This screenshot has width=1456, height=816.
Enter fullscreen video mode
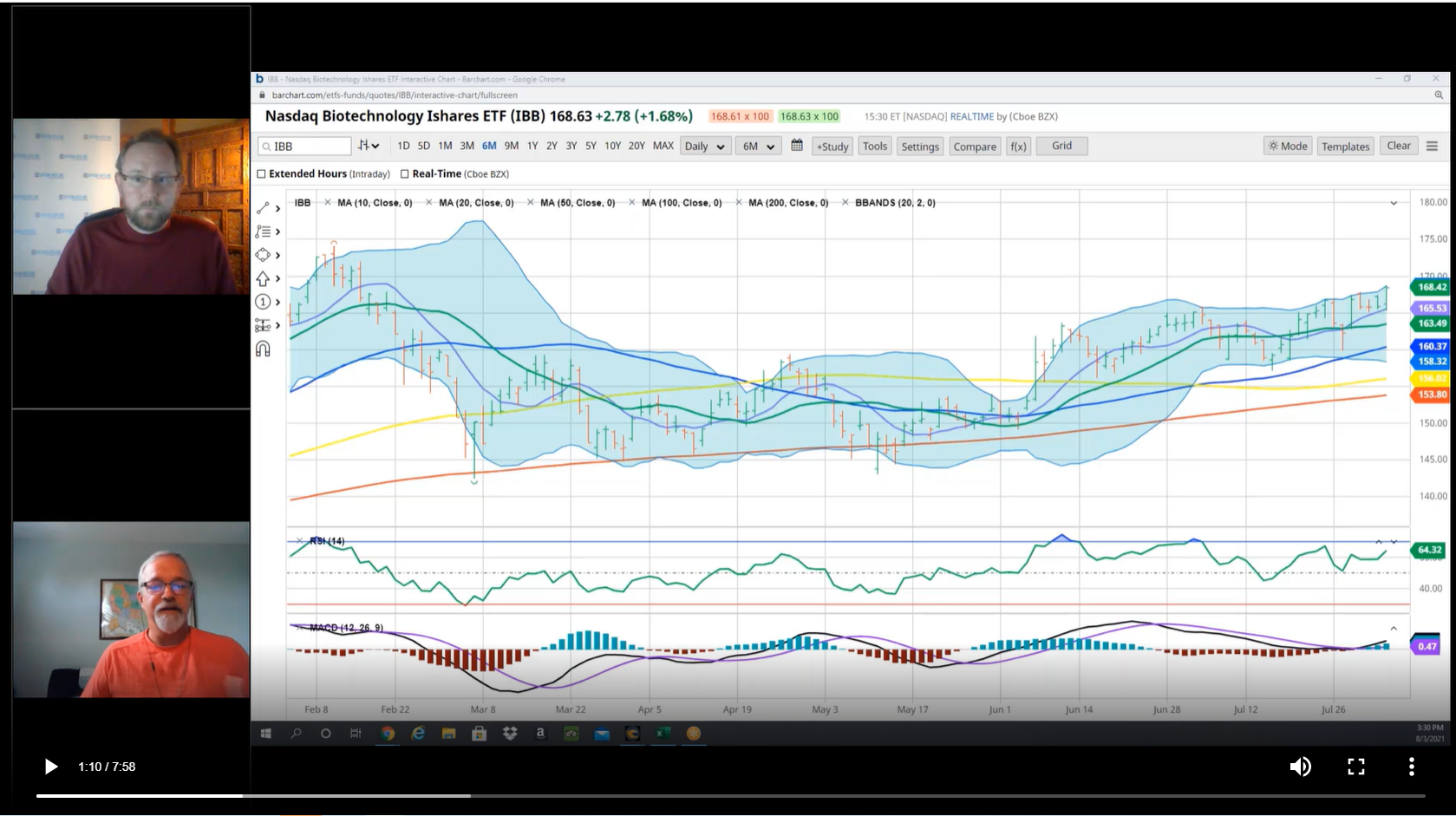point(1356,767)
